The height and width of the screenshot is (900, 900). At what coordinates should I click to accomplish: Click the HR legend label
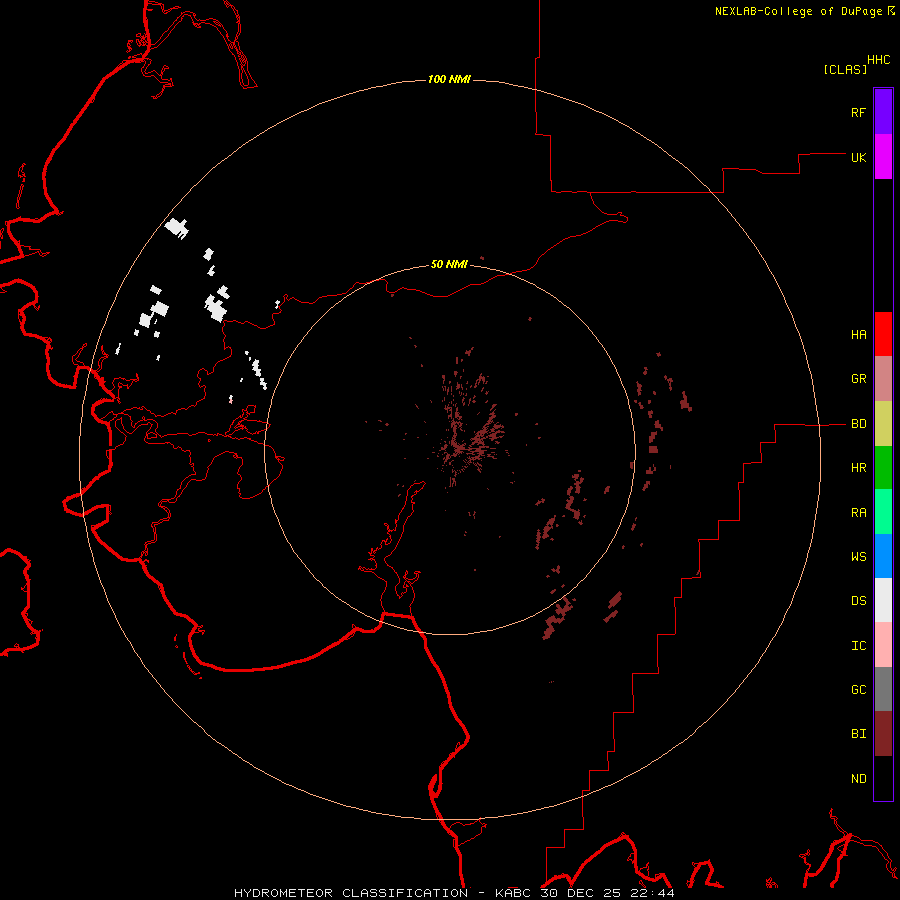[858, 468]
